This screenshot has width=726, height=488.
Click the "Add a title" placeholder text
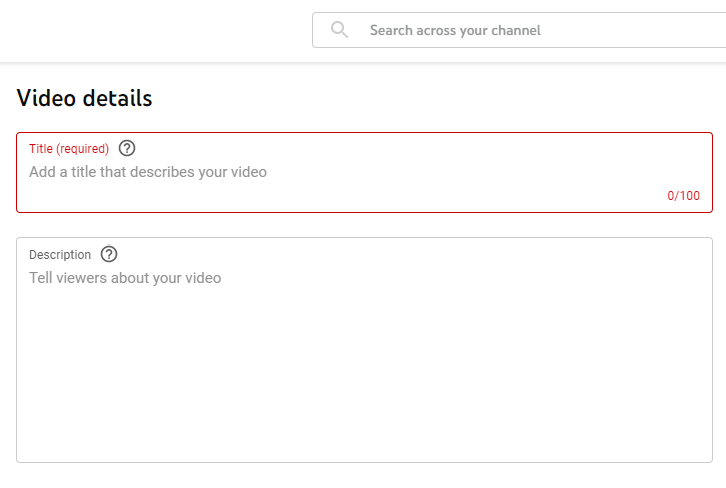click(x=148, y=172)
